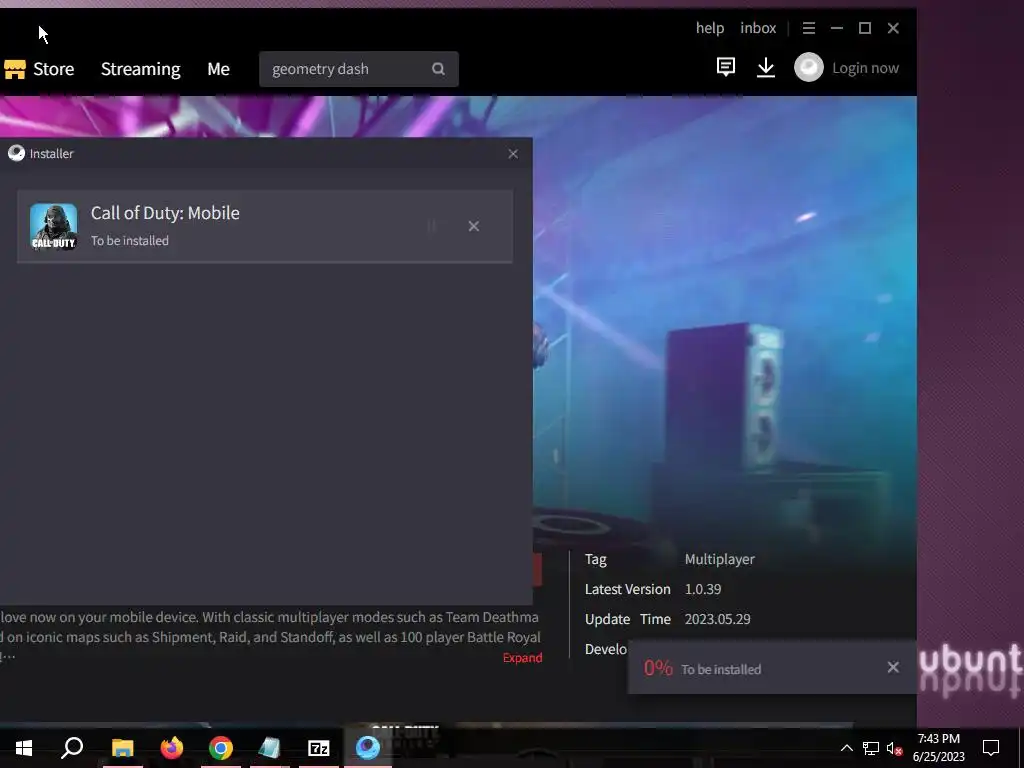Click the 0% progress indicator
This screenshot has height=768, width=1024.
(658, 667)
